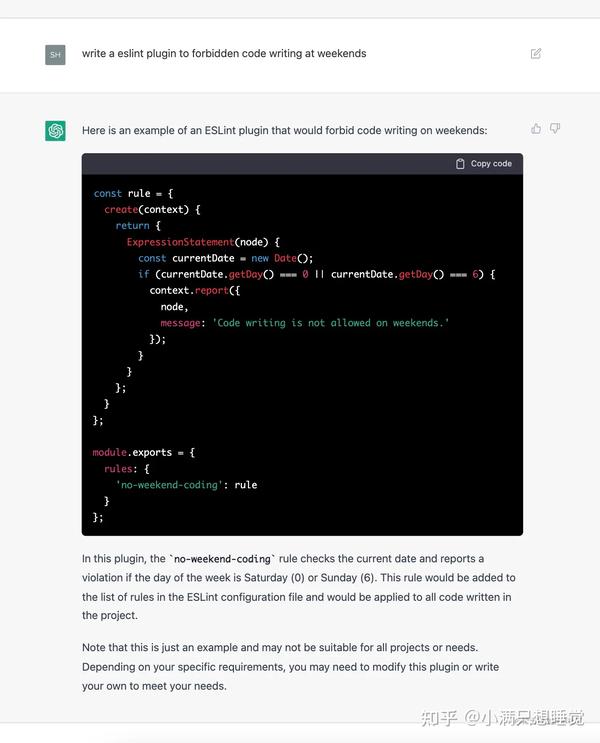Click the ChatGPT logo avatar
The height and width of the screenshot is (743, 600).
click(x=55, y=131)
